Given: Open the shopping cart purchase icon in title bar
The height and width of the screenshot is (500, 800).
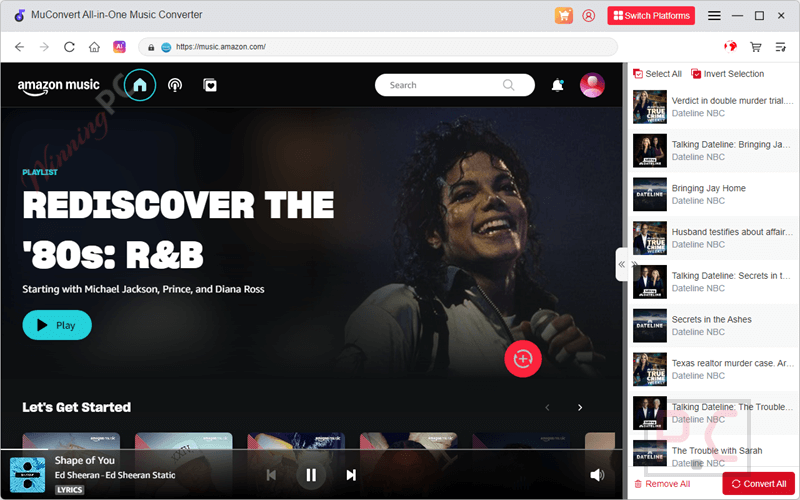Looking at the screenshot, I should (564, 15).
